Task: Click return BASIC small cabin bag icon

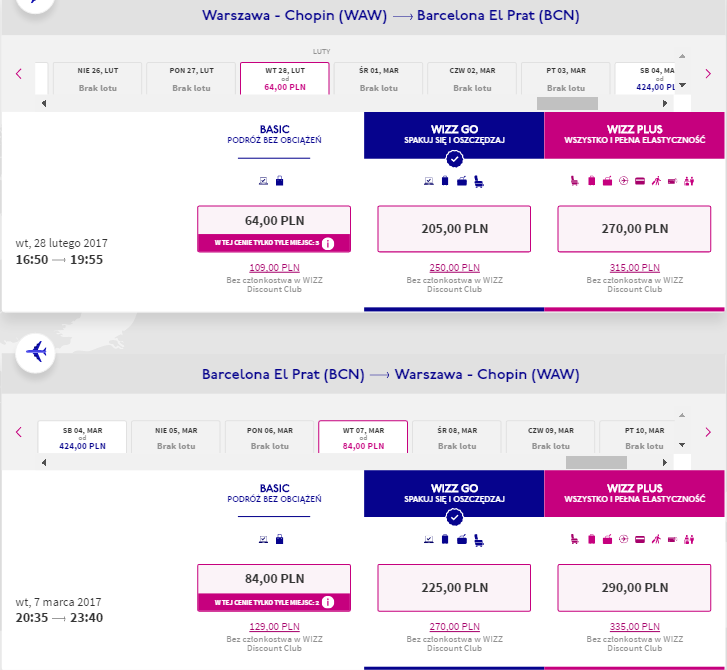Action: pos(280,539)
